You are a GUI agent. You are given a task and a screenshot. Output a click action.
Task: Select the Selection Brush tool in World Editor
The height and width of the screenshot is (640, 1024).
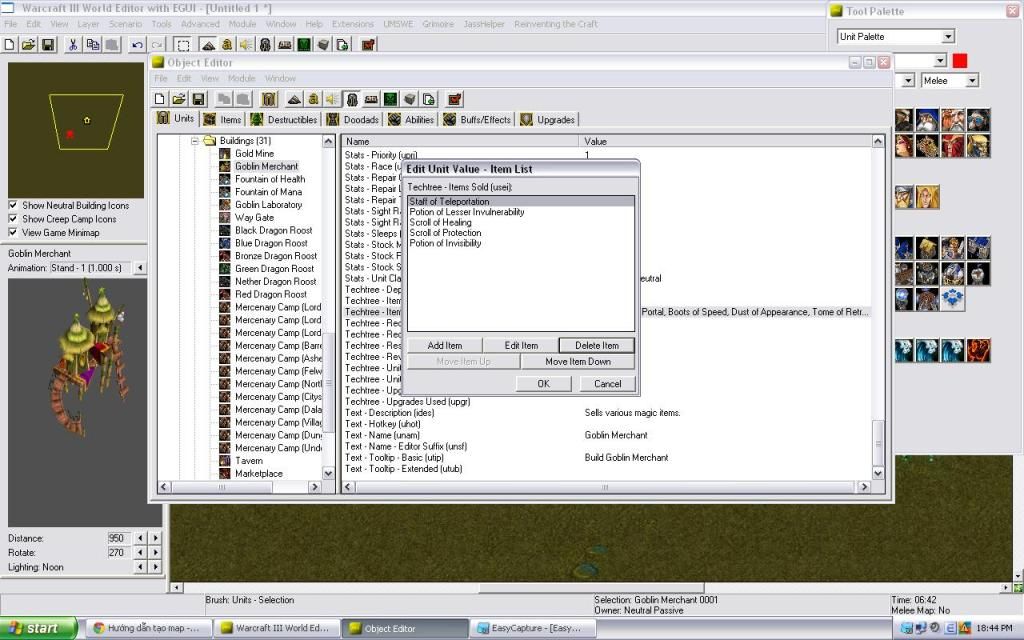pyautogui.click(x=183, y=44)
